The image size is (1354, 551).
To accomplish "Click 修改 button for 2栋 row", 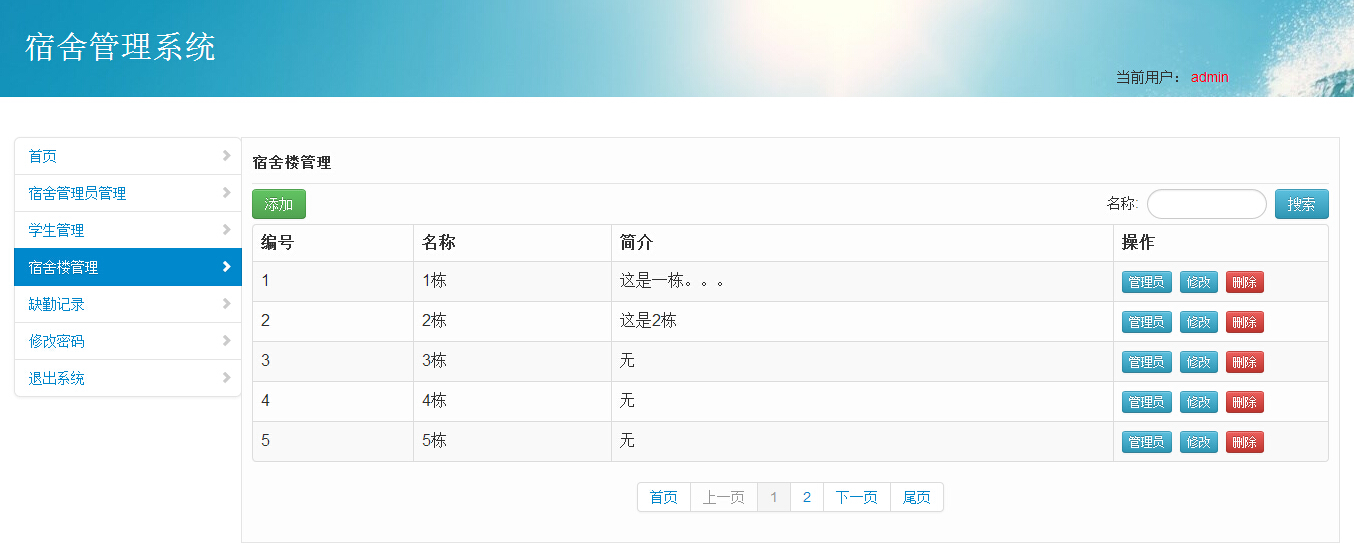I will (x=1198, y=322).
